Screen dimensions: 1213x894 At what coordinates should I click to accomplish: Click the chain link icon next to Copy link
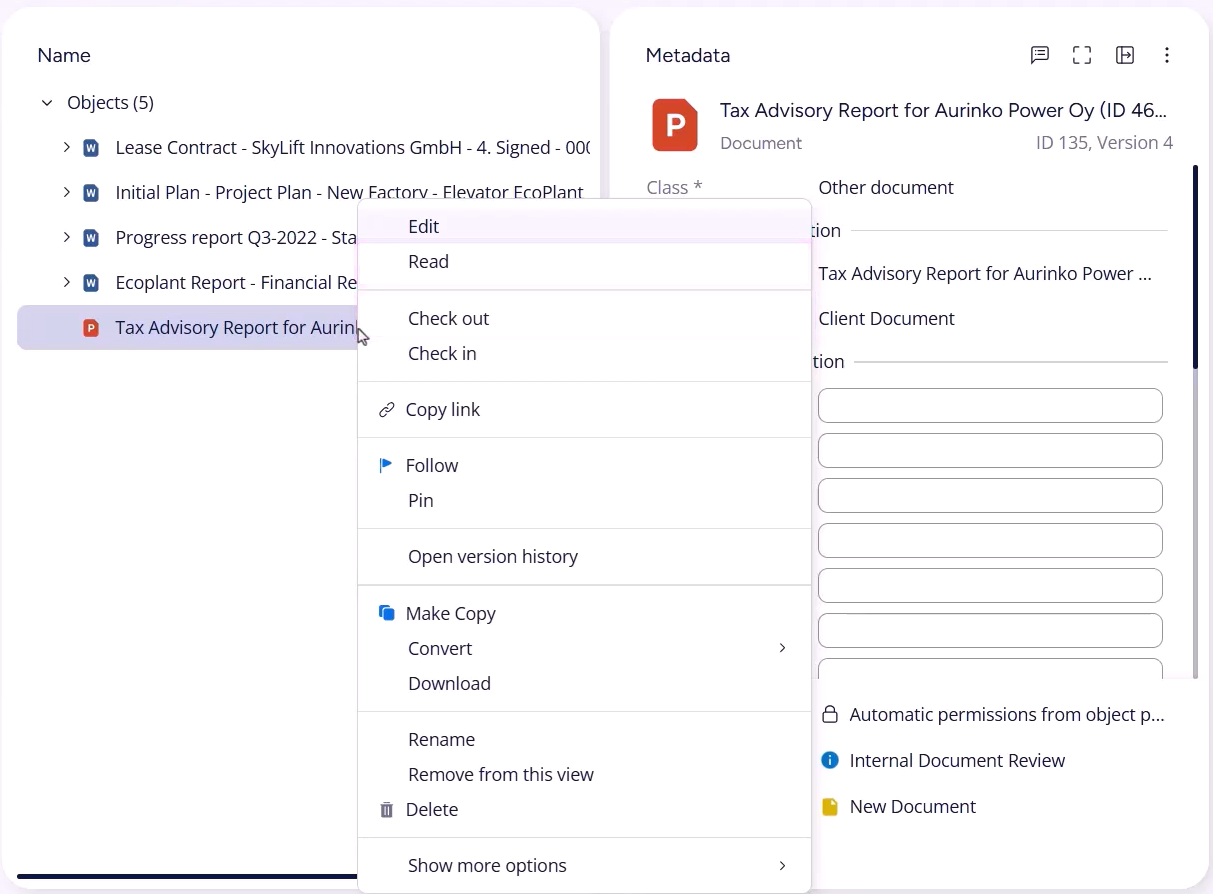click(387, 410)
